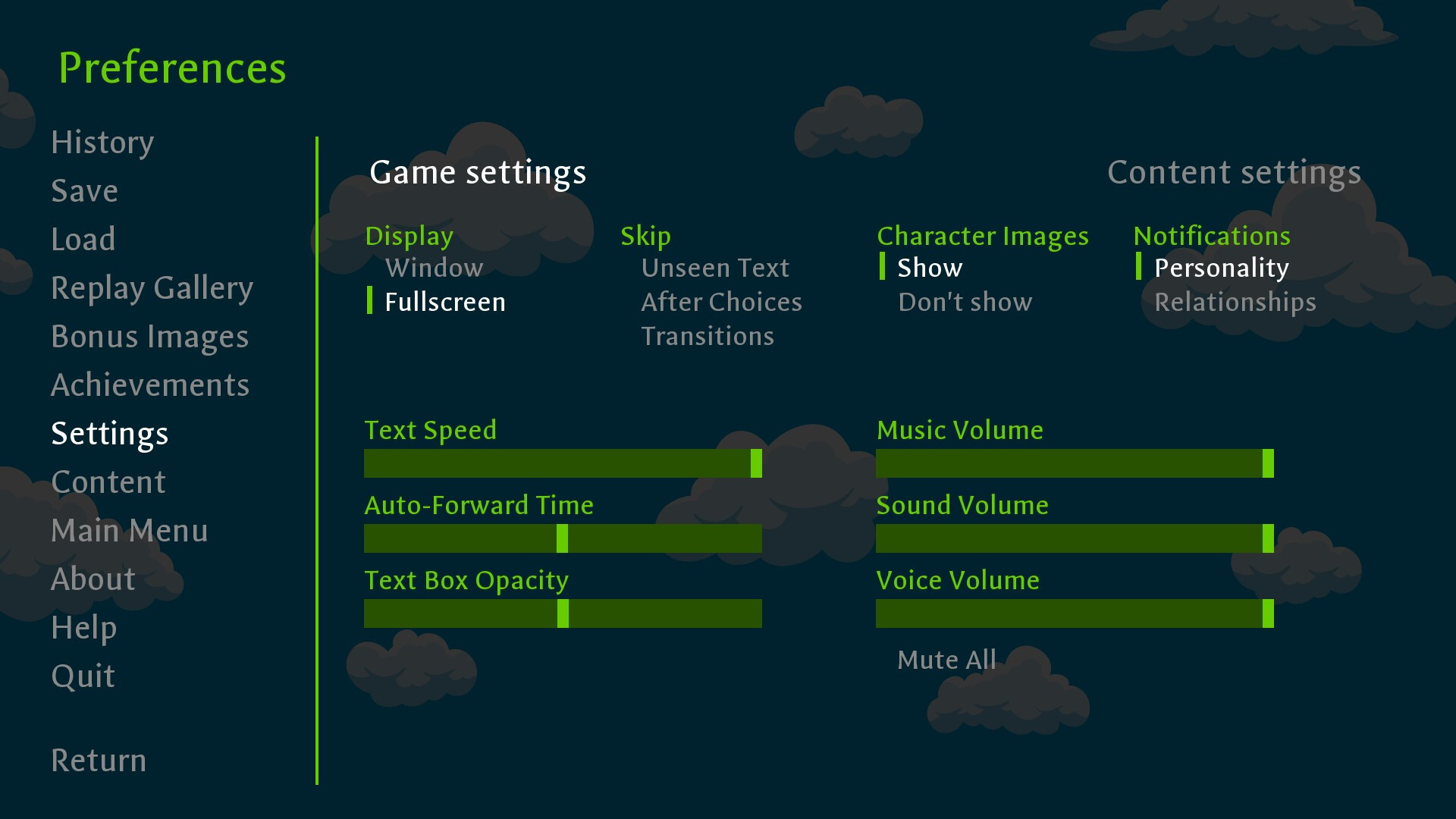Toggle Show character images

pyautogui.click(x=929, y=267)
